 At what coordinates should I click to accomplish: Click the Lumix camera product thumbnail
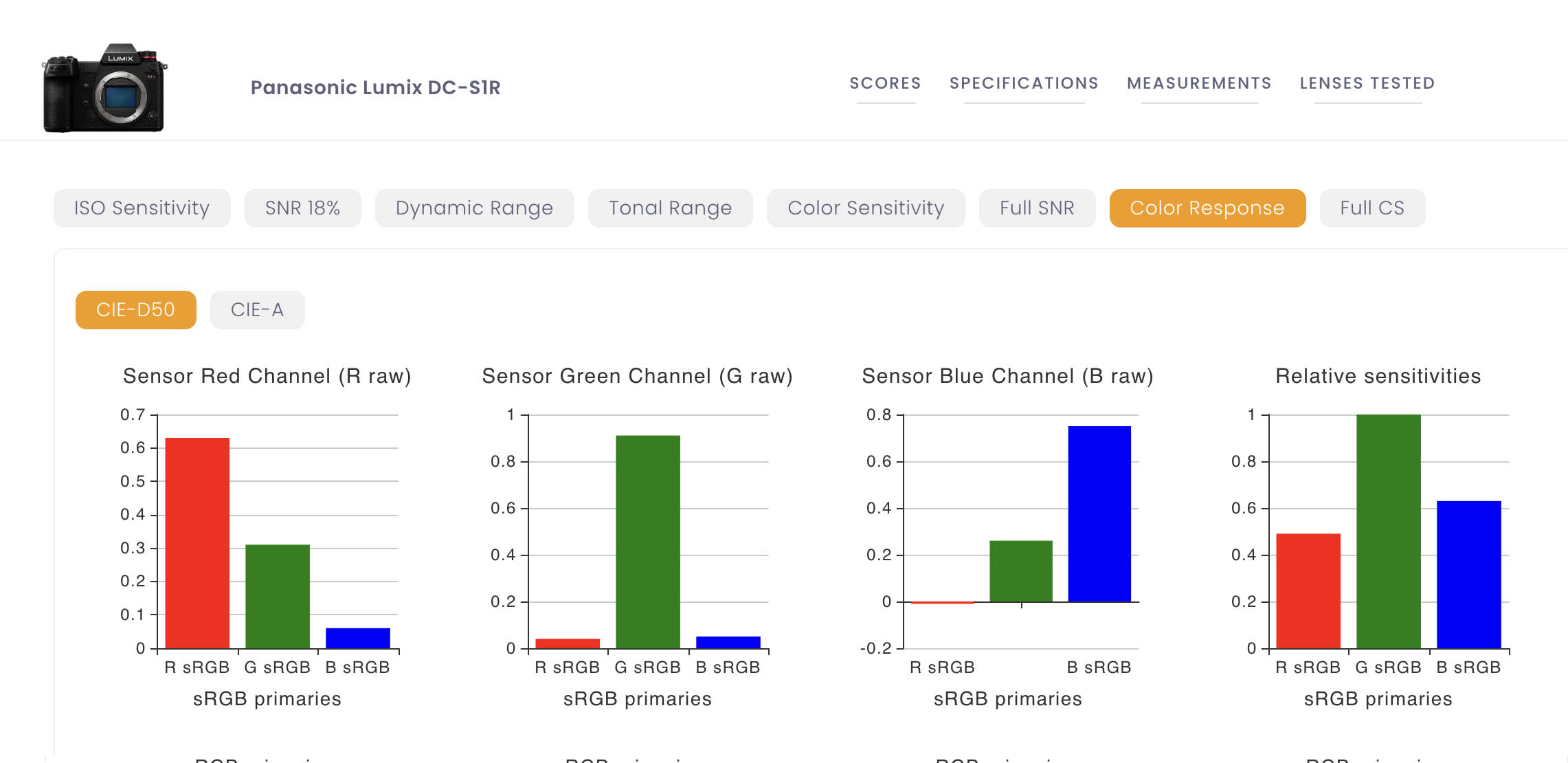[105, 88]
